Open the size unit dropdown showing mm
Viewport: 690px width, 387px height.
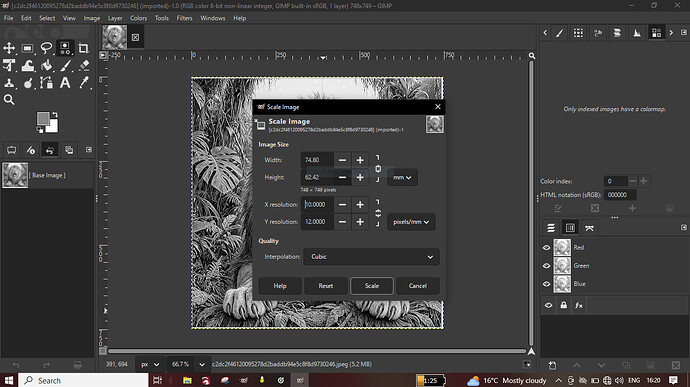coord(402,177)
